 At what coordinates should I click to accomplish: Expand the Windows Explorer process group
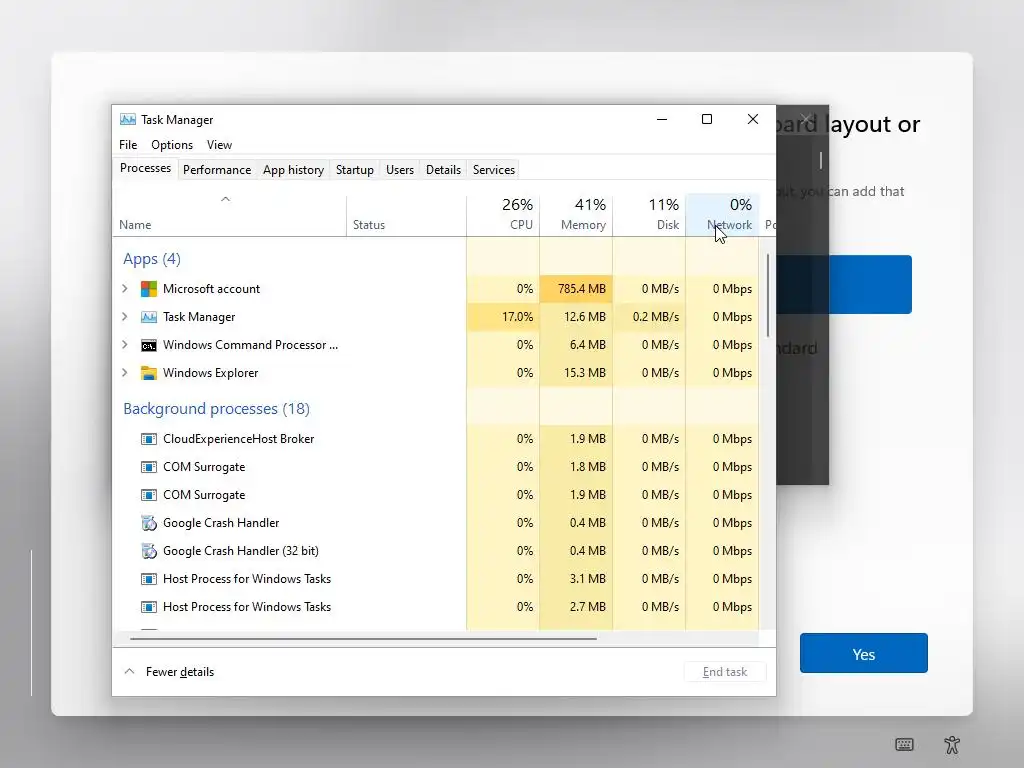[125, 373]
